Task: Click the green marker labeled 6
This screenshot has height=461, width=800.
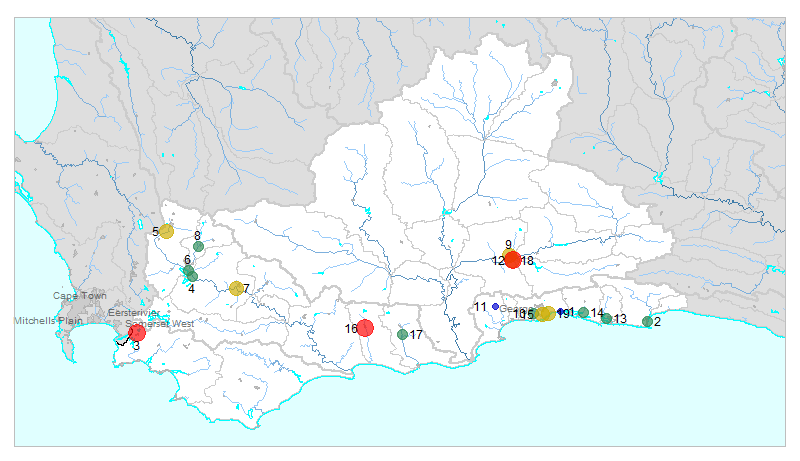Action: pos(188,270)
